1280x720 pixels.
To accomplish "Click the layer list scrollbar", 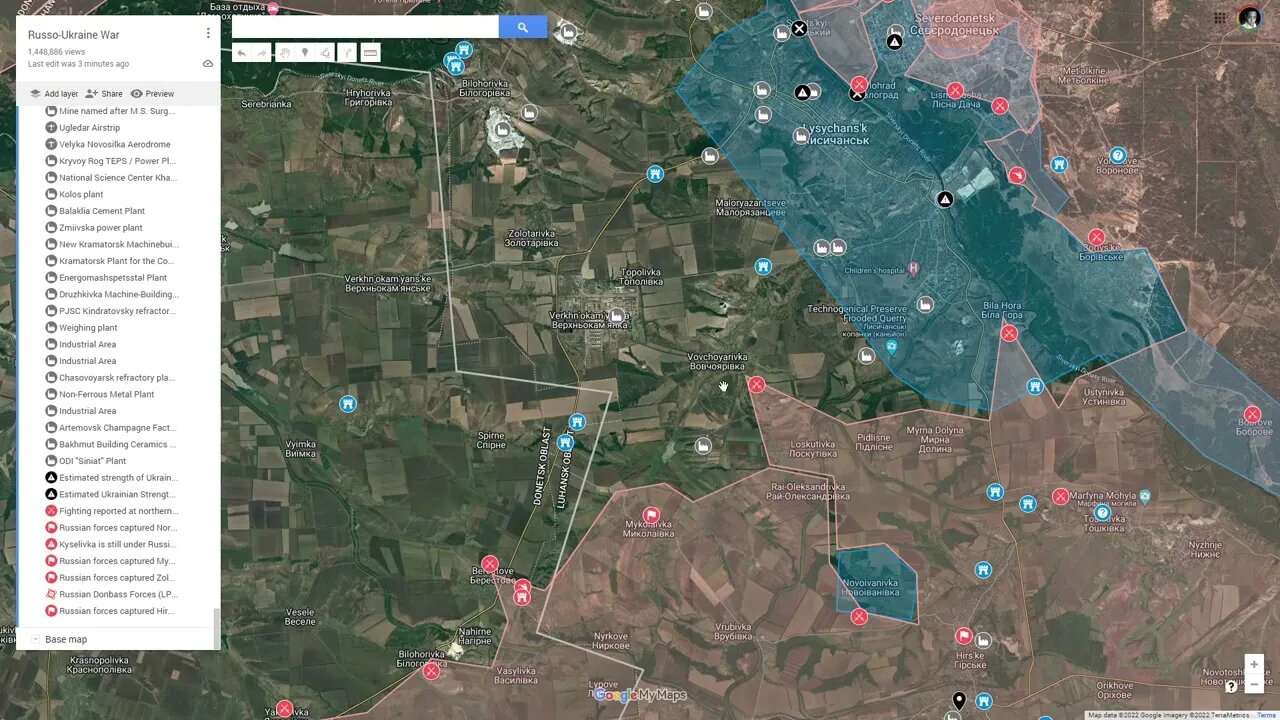I will point(217,628).
